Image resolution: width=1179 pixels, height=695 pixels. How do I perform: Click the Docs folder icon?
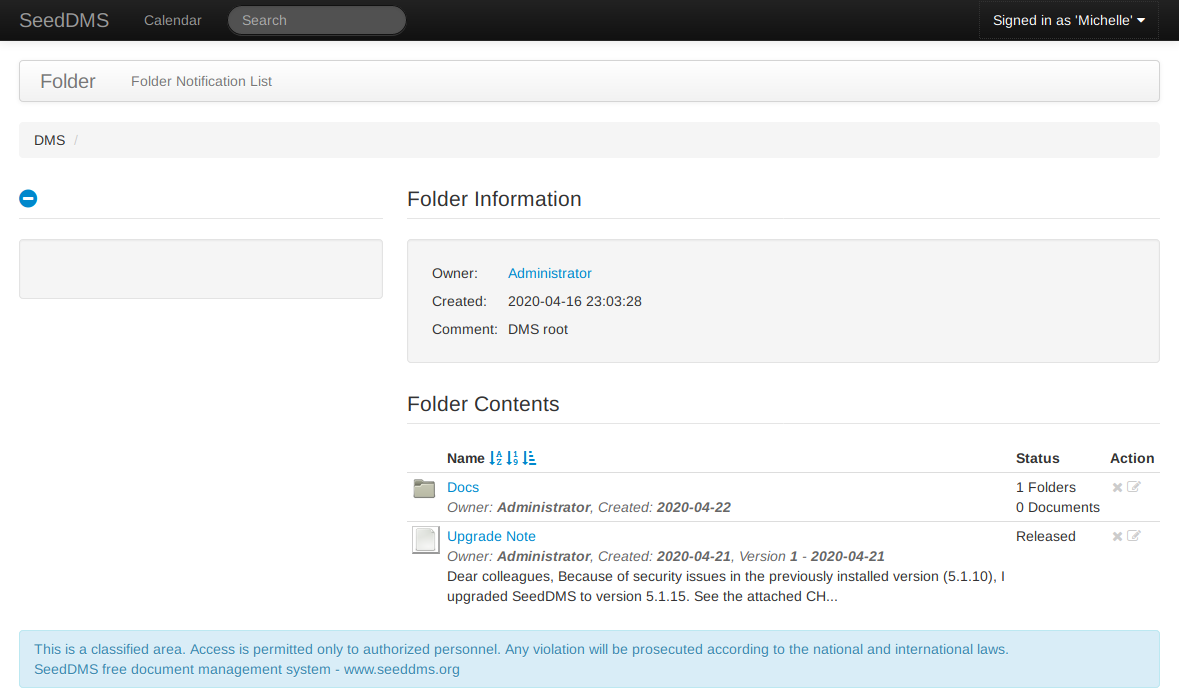pos(425,489)
